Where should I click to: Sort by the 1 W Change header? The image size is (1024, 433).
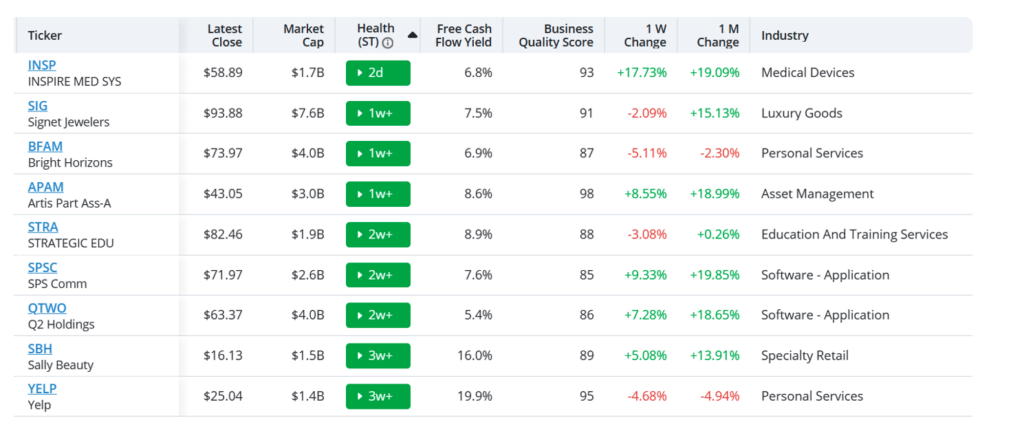pyautogui.click(x=645, y=36)
